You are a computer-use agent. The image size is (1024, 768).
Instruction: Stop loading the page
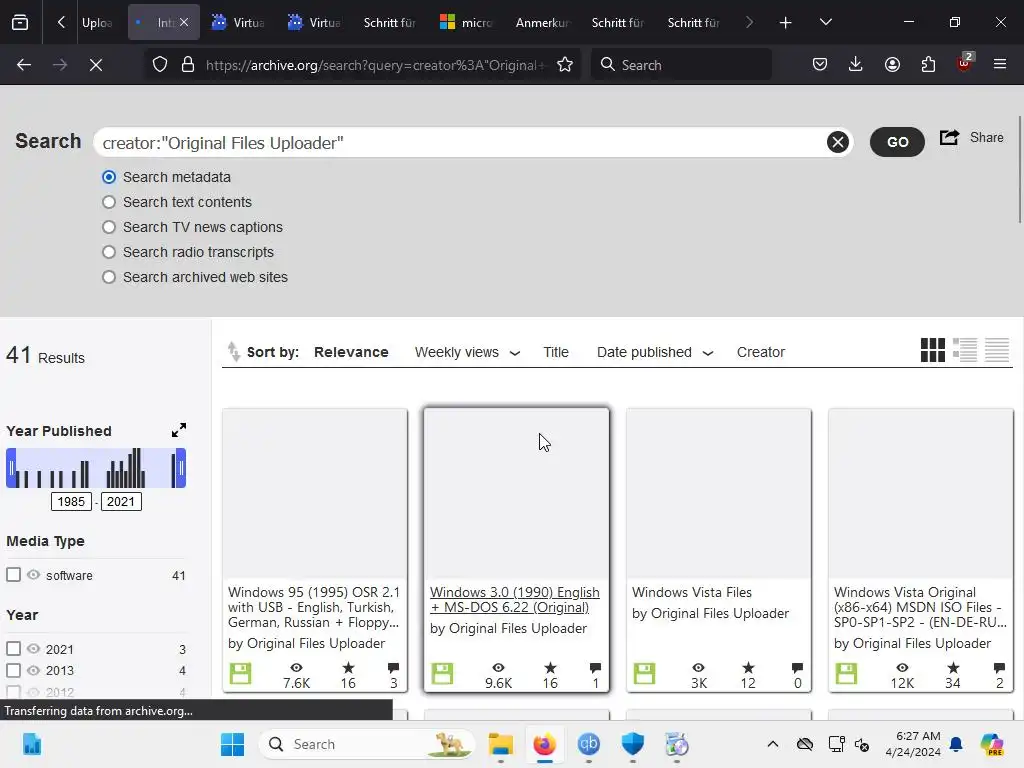tap(96, 65)
